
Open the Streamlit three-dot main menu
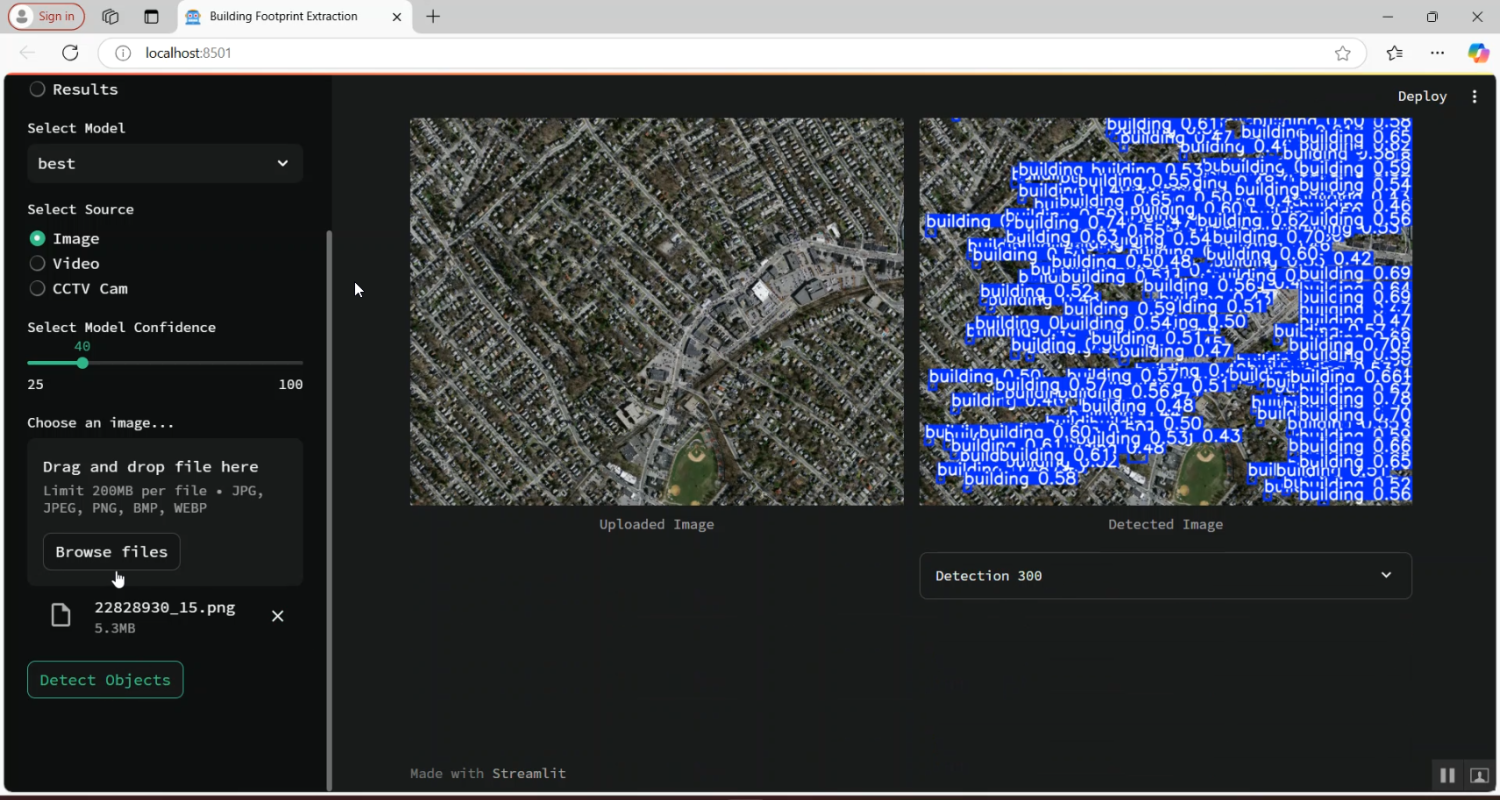[x=1474, y=97]
